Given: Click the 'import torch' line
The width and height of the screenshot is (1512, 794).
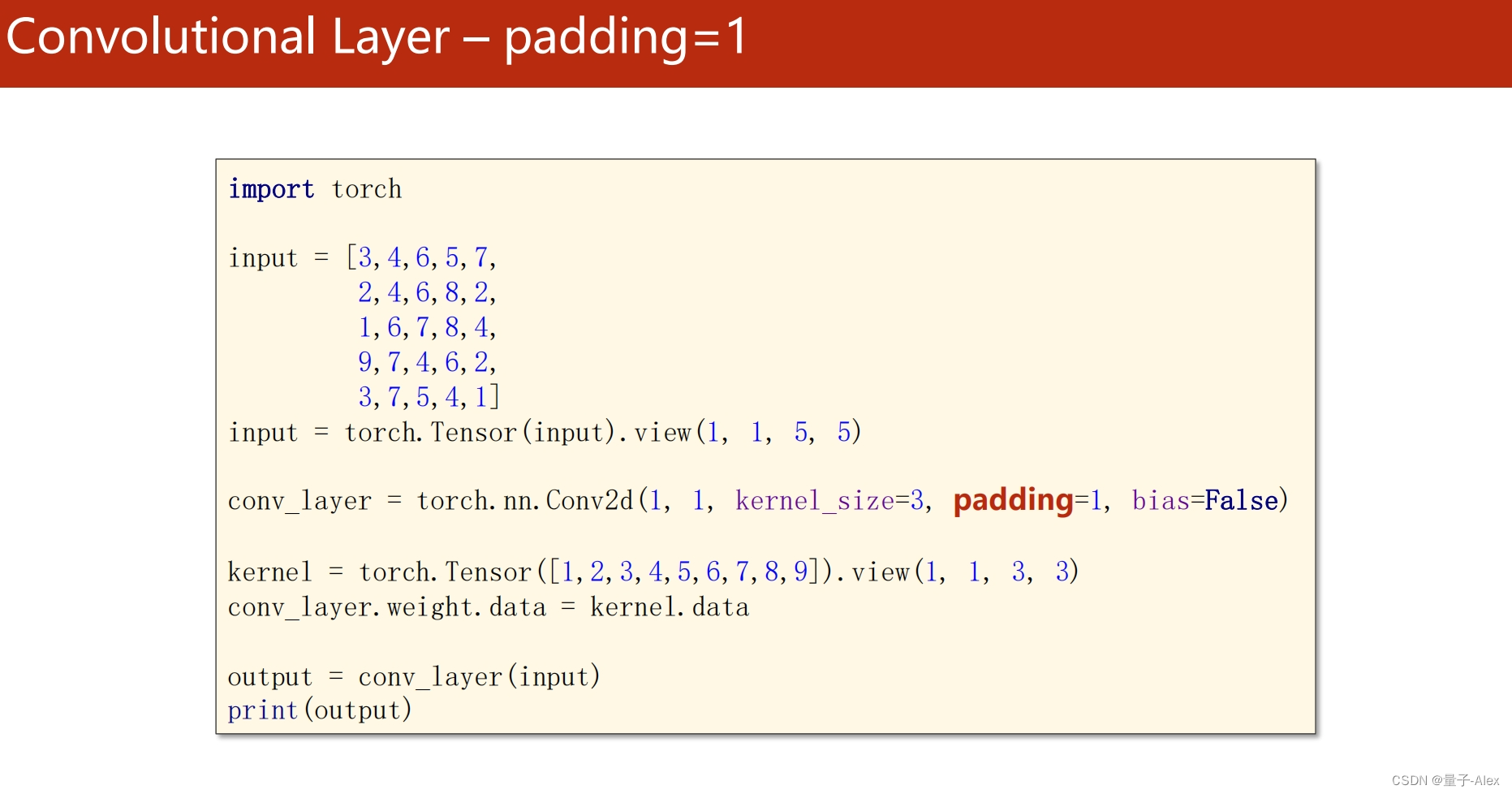Looking at the screenshot, I should (x=315, y=189).
